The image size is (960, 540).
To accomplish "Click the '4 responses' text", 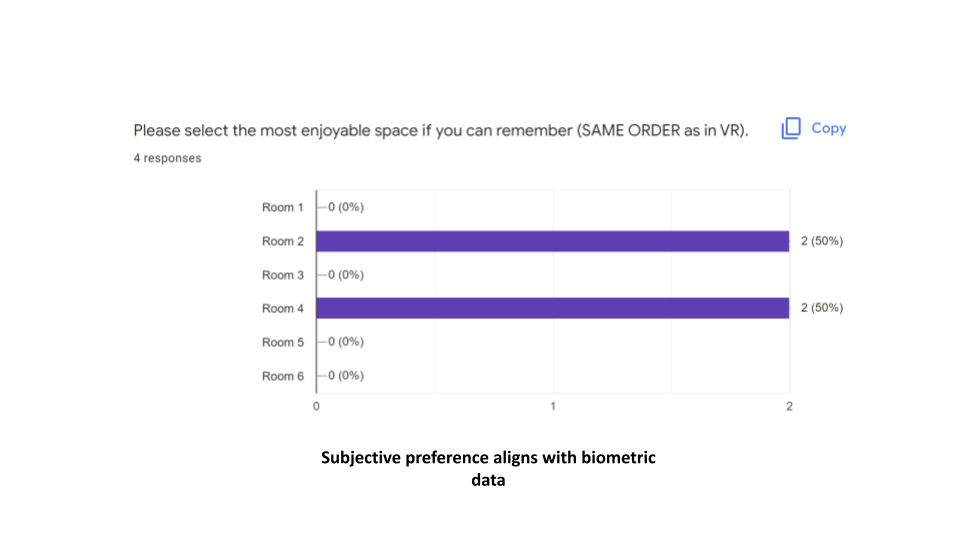I will click(167, 158).
